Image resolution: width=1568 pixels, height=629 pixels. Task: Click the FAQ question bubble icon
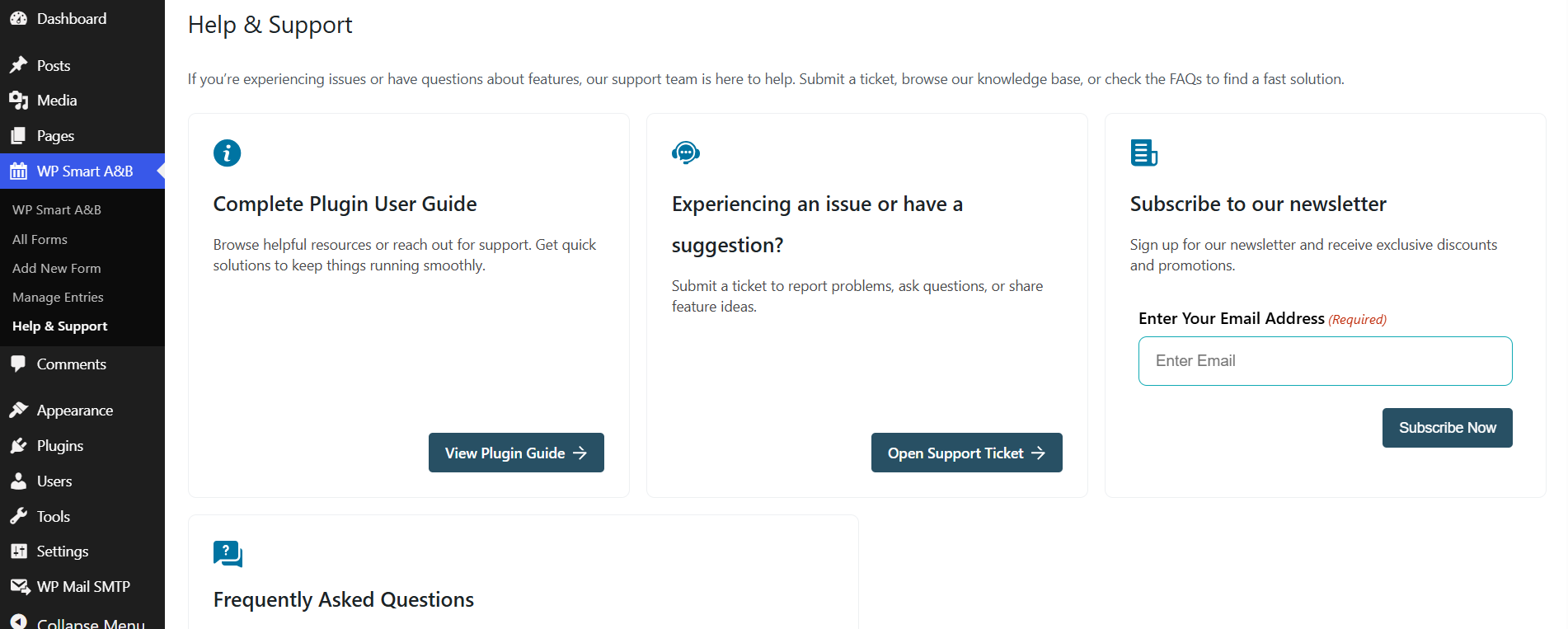(x=228, y=554)
